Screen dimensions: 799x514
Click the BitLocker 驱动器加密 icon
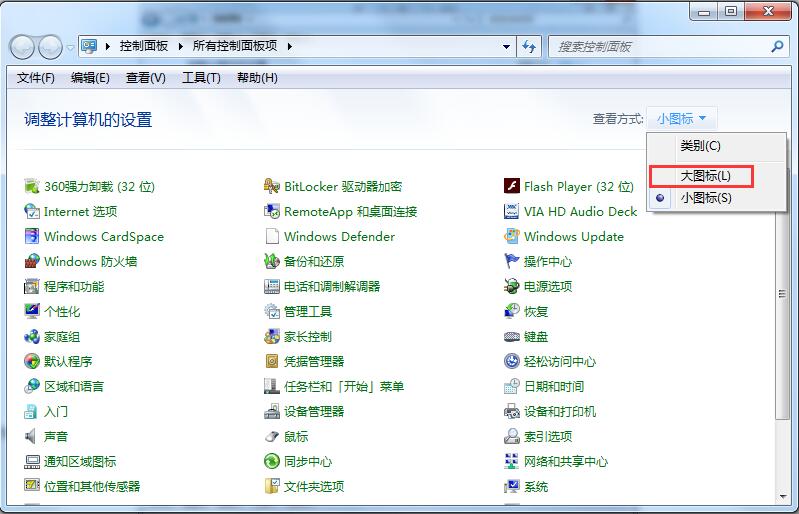click(x=272, y=187)
